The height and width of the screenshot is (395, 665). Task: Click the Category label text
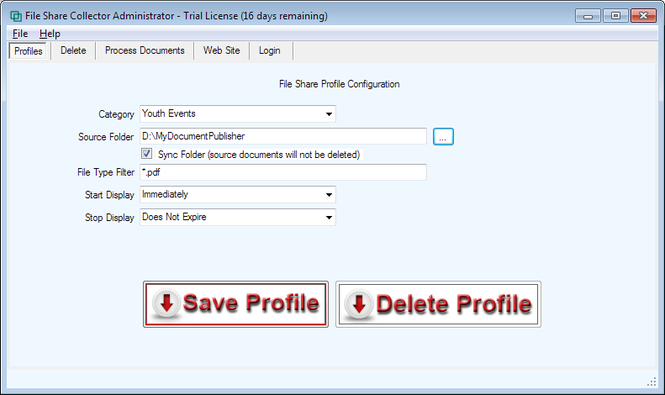(x=116, y=114)
